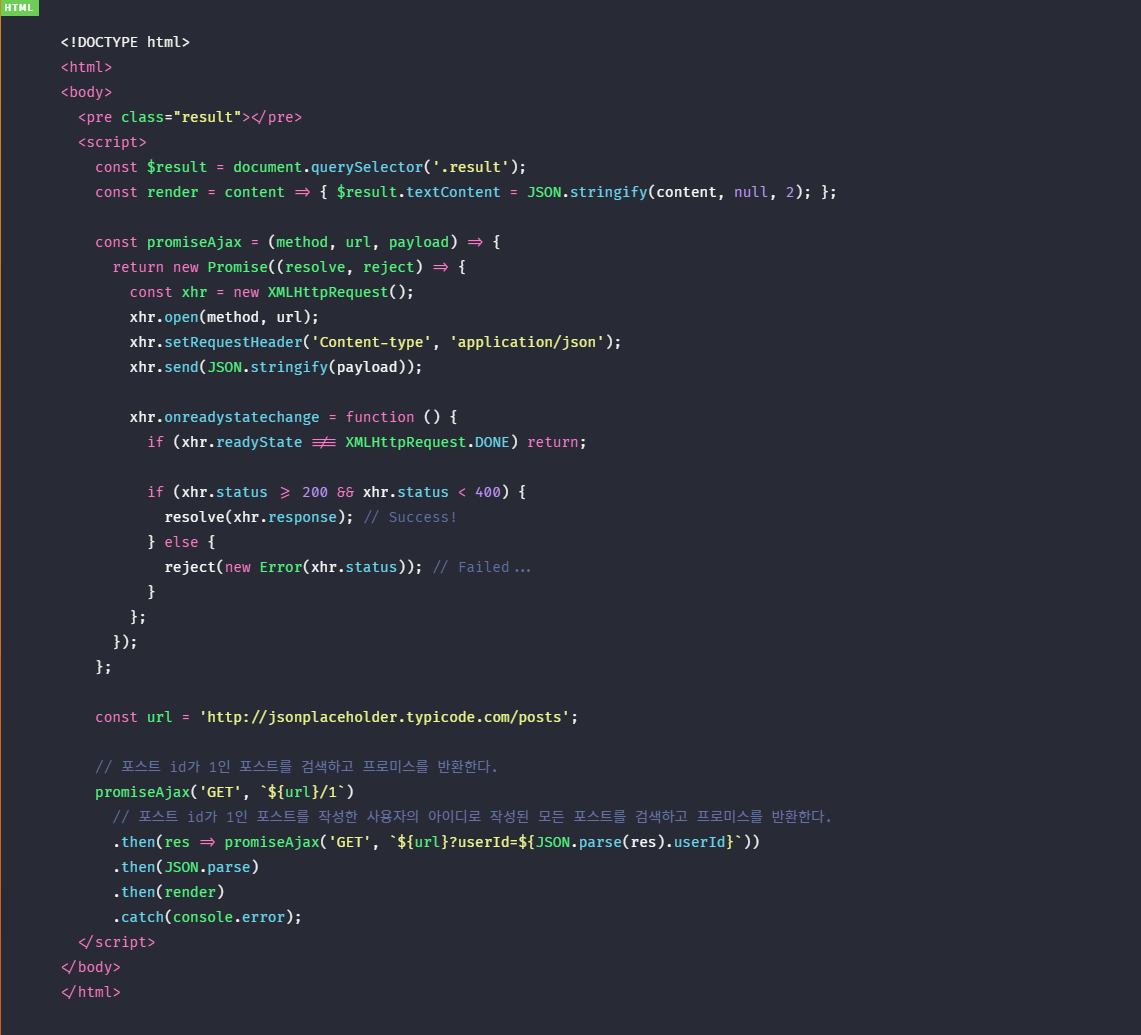Click the '<!DOCTYPE html>' line
This screenshot has height=1035, width=1141.
(x=125, y=42)
